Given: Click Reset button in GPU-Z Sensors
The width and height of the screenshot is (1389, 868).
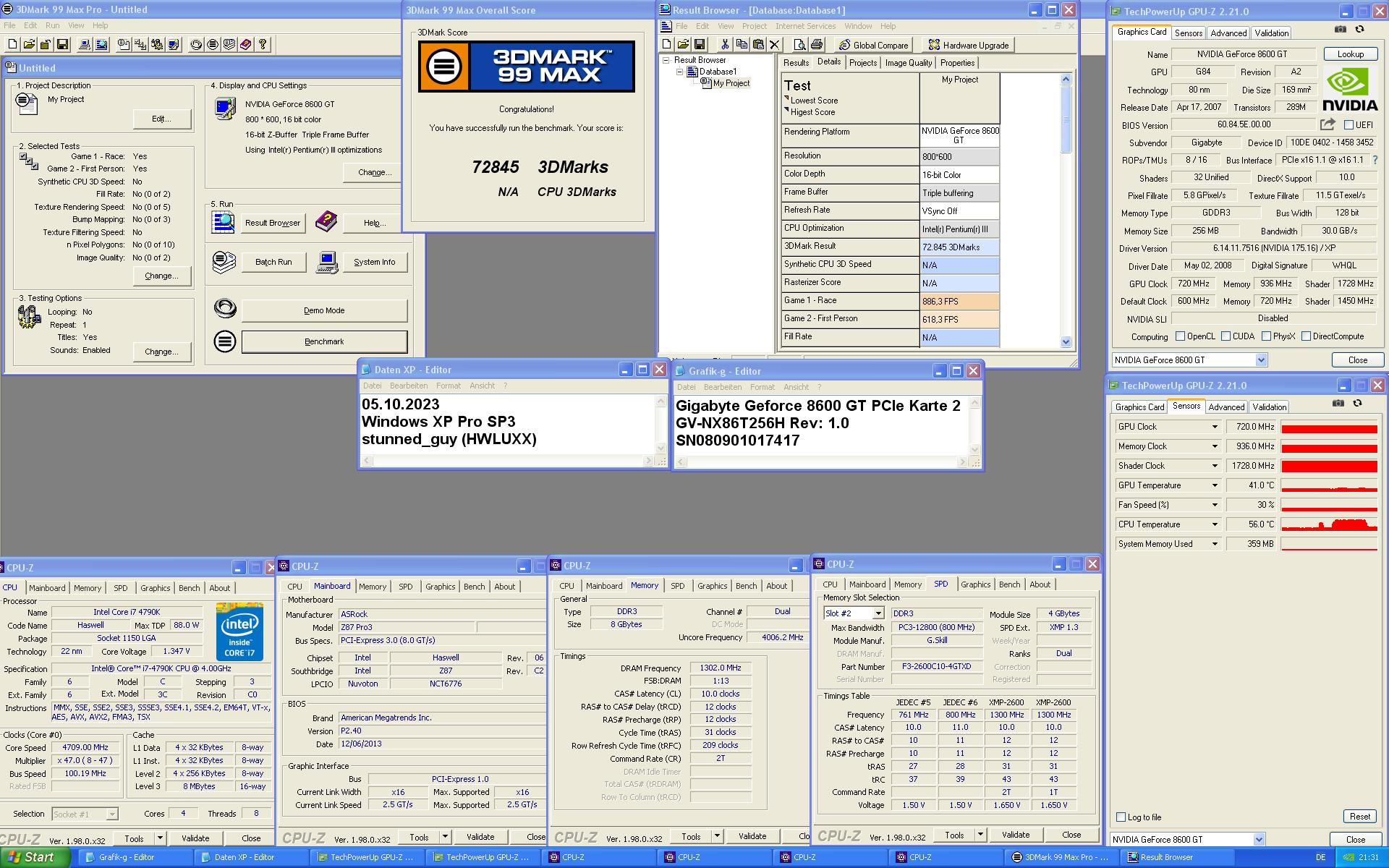Looking at the screenshot, I should (1359, 817).
